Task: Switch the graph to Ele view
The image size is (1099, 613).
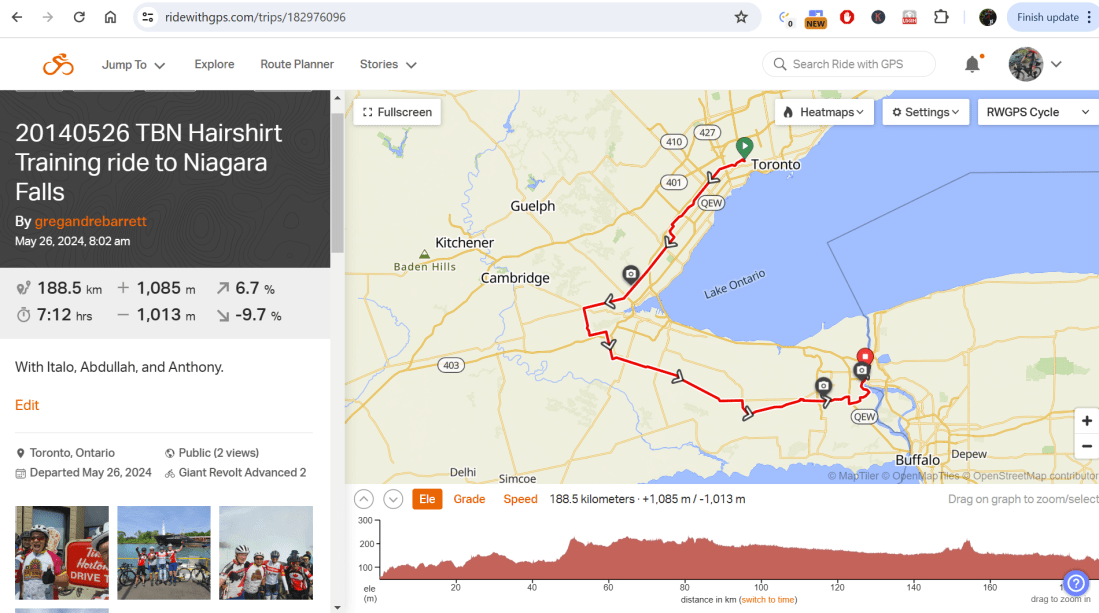Action: point(427,499)
